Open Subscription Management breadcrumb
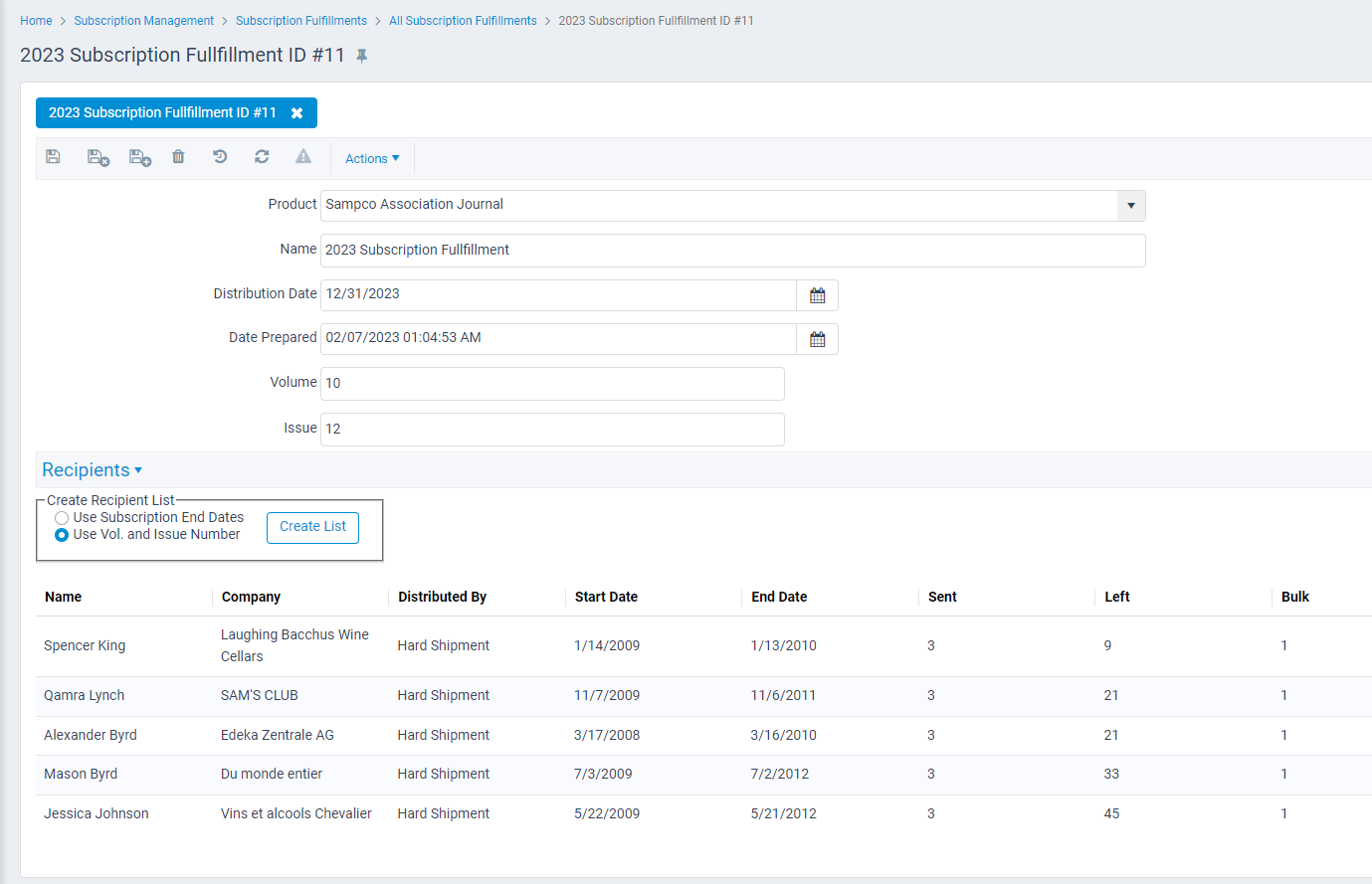Viewport: 1372px width, 884px height. [143, 21]
